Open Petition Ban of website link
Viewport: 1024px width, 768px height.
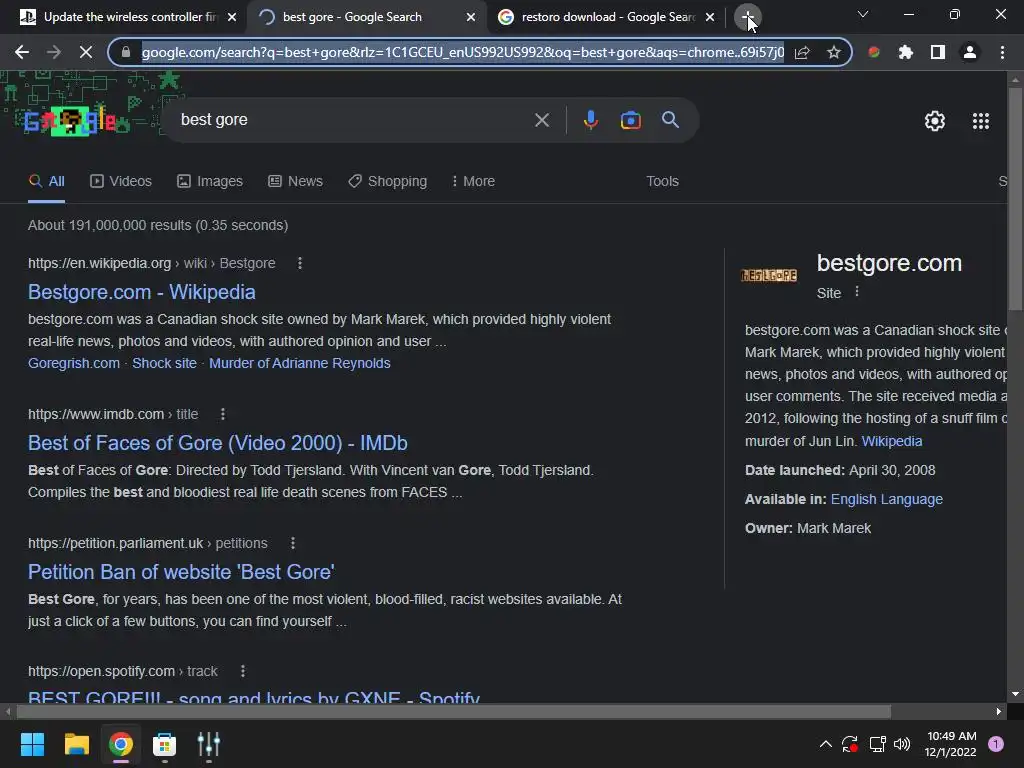181,572
